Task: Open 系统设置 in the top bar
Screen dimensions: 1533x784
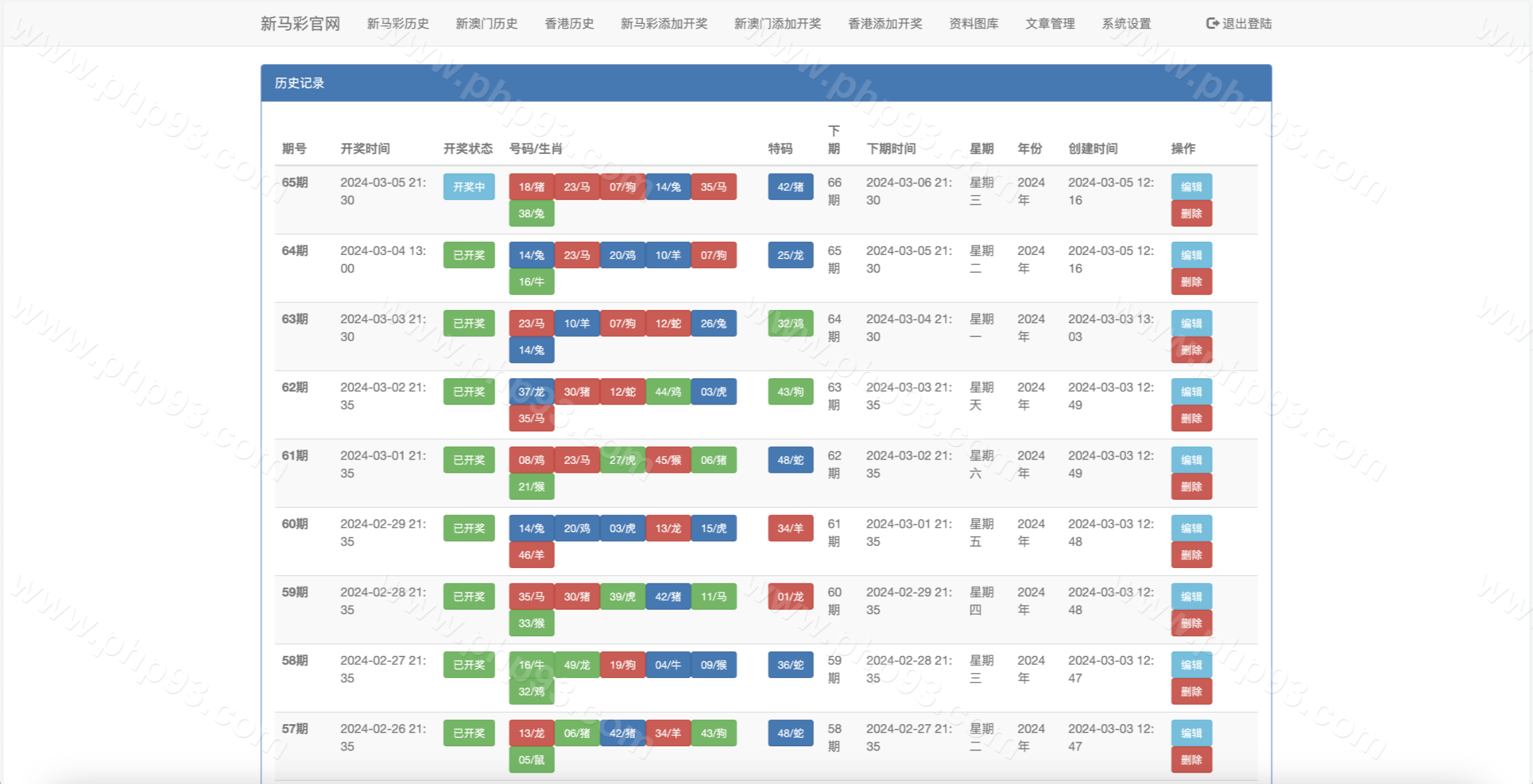Action: click(x=1126, y=23)
